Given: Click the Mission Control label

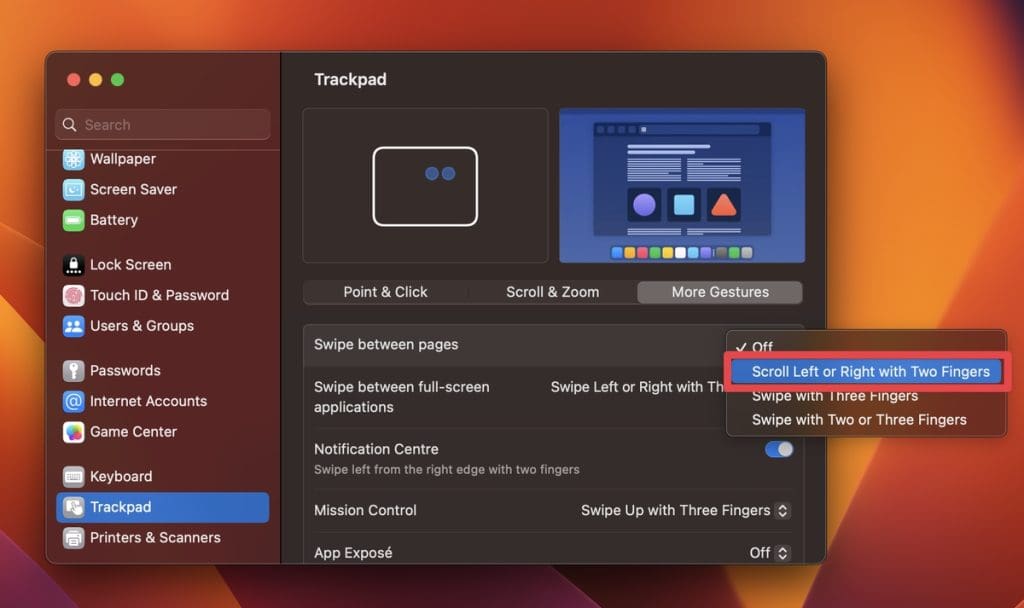Looking at the screenshot, I should 365,510.
